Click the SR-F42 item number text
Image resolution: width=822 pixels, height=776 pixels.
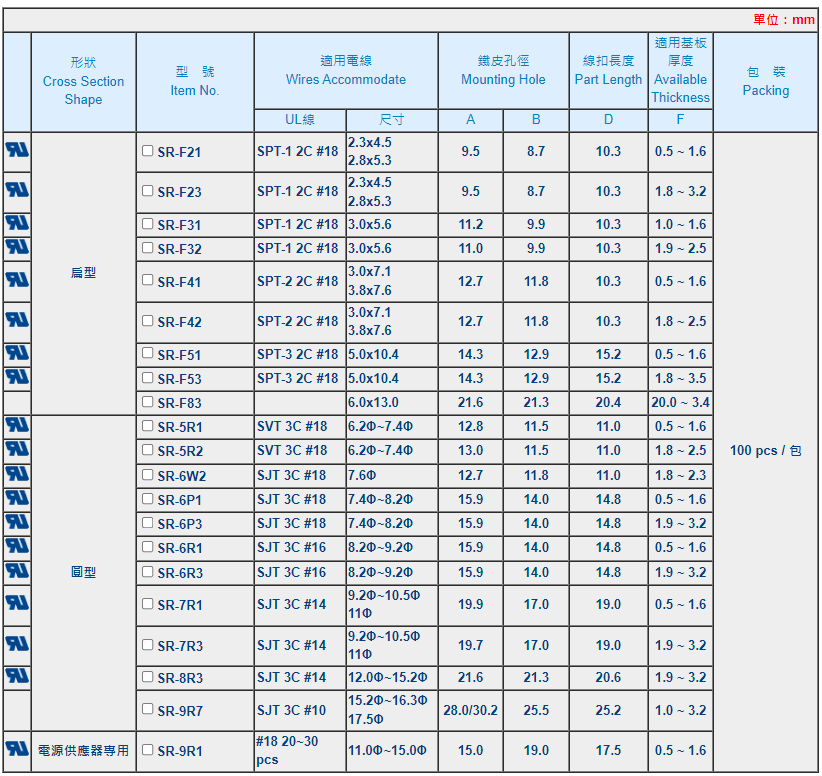179,322
